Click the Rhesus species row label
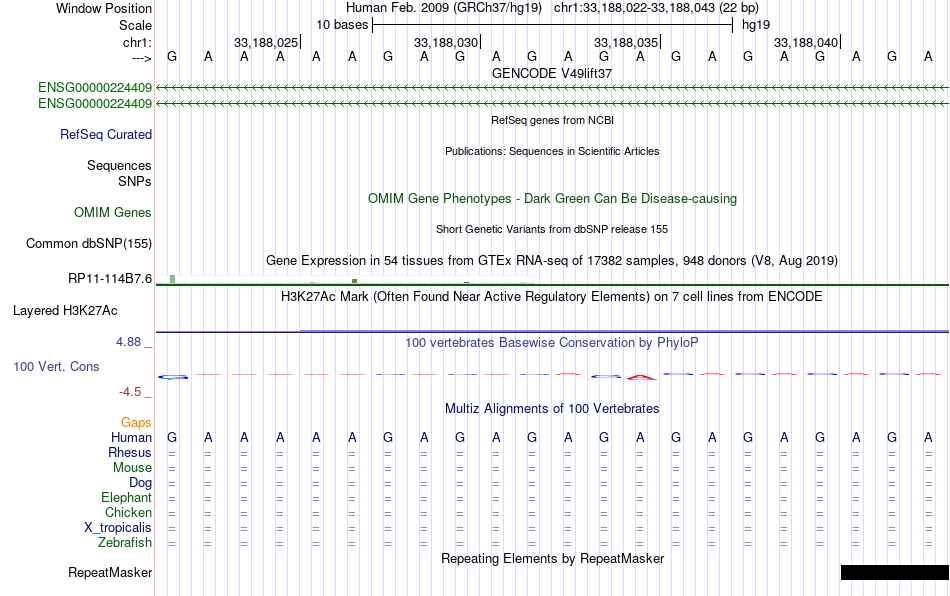This screenshot has height=596, width=950. pos(130,453)
